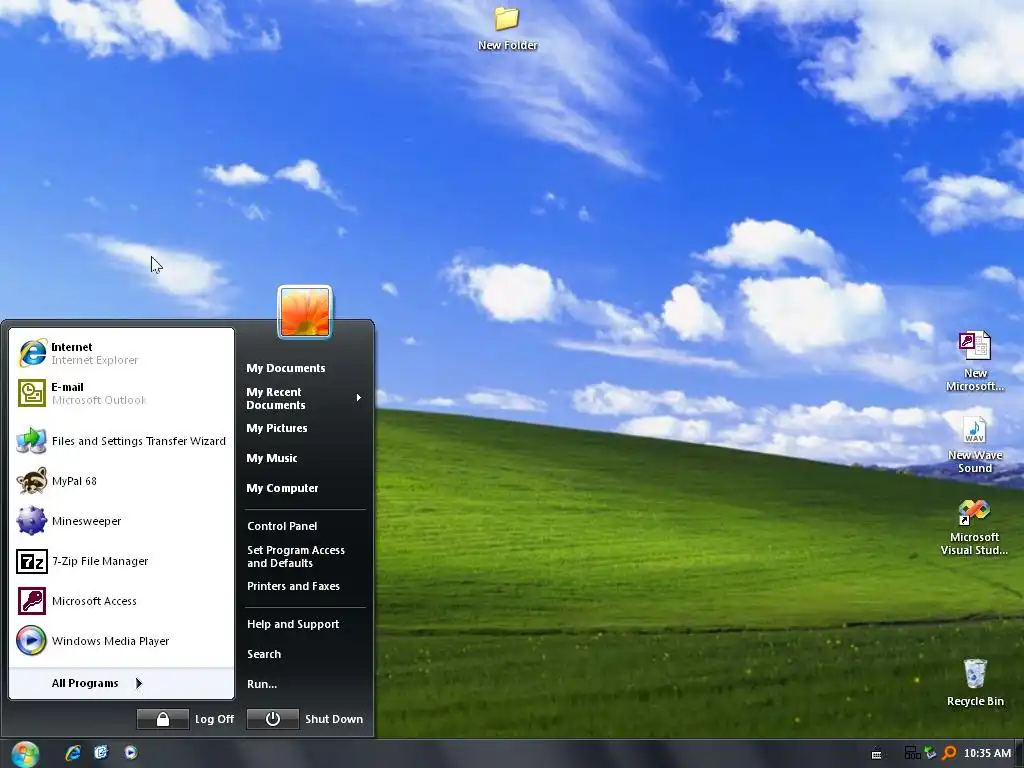Click the on-screen keyboard tray icon
The image size is (1024, 768).
[877, 754]
